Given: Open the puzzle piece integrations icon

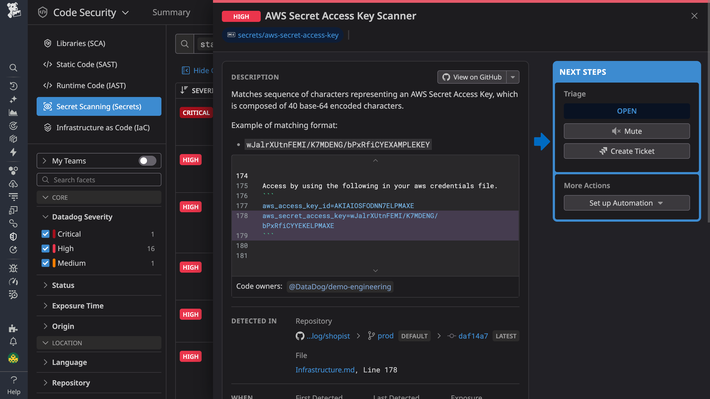Looking at the screenshot, I should pyautogui.click(x=13, y=328).
